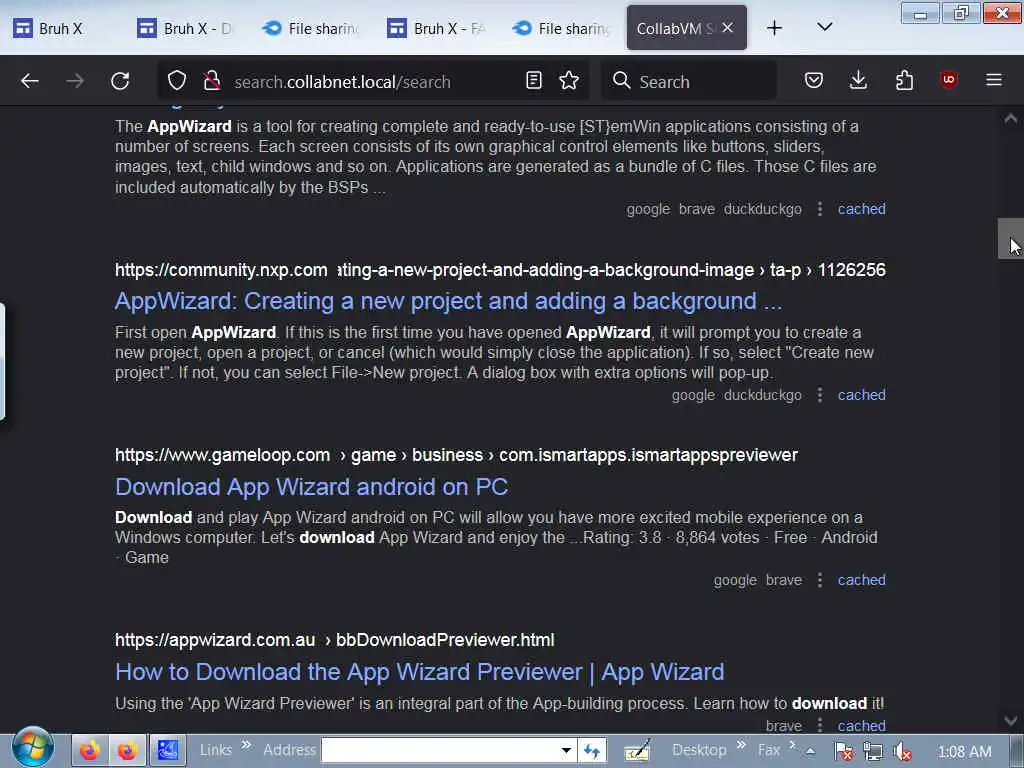Show hidden system tray icons
1024x768 pixels.
point(810,751)
